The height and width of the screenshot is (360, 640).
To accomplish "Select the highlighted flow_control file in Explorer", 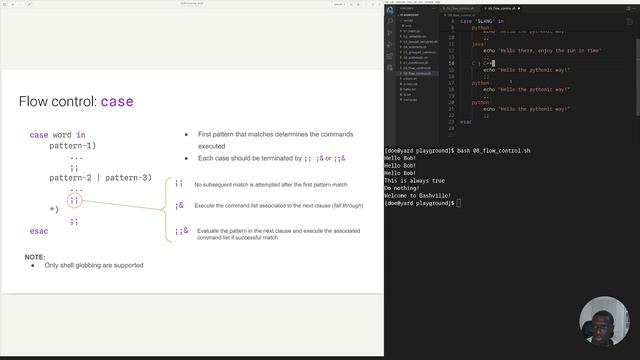I will click(x=417, y=73).
